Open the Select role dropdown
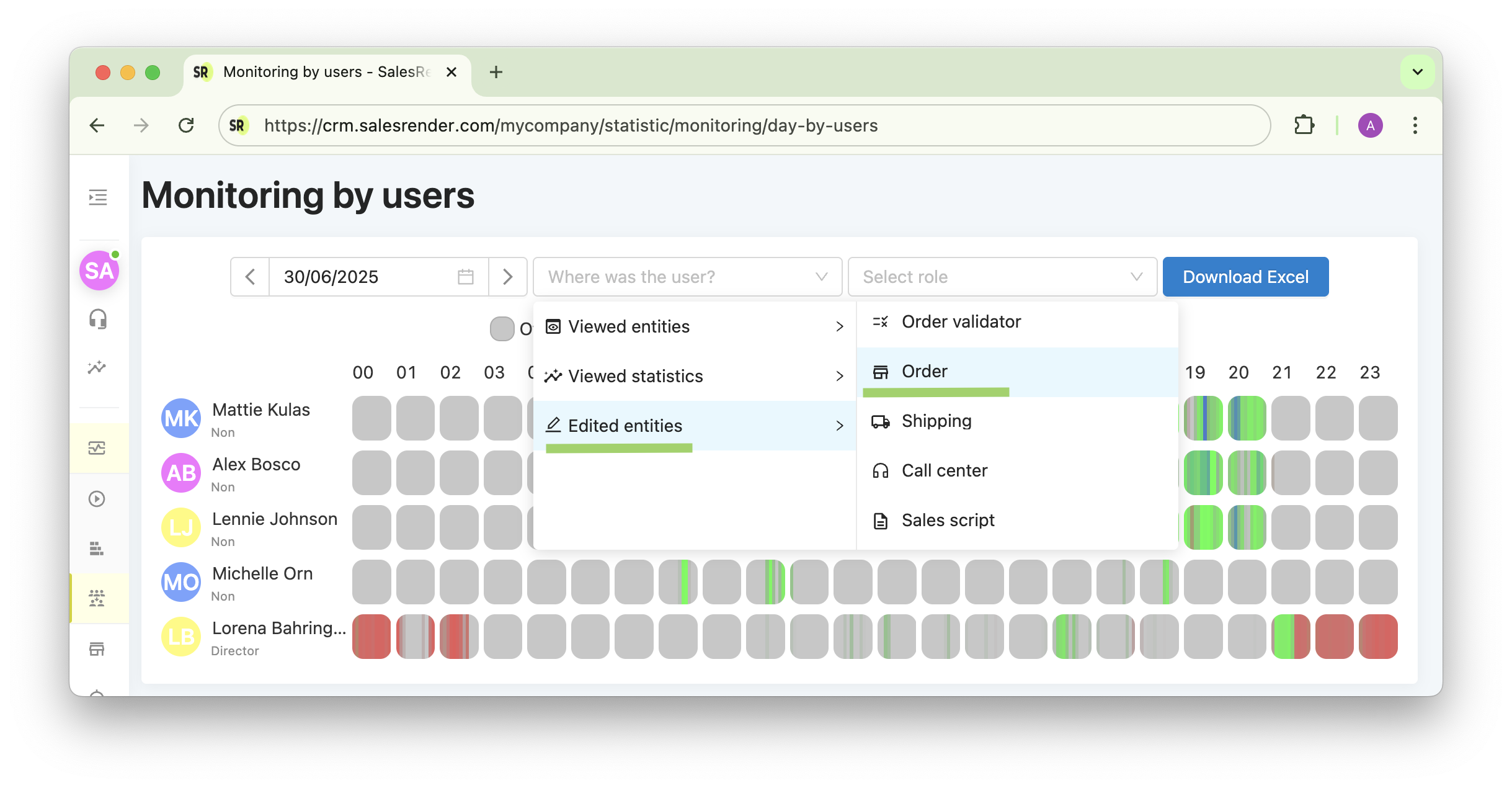The width and height of the screenshot is (1512, 788). tap(1002, 277)
